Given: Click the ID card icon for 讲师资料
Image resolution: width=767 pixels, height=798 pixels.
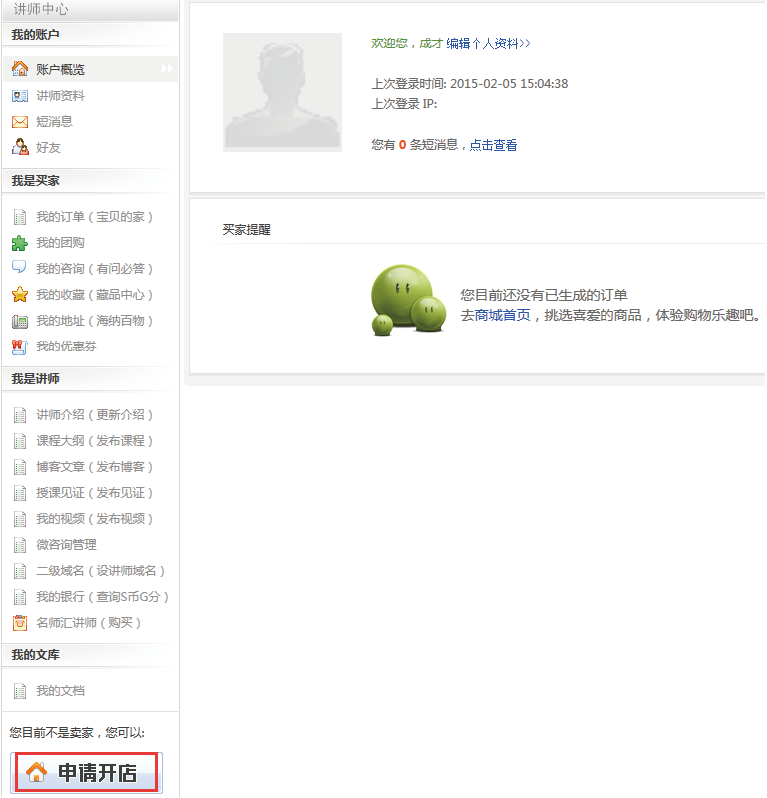Looking at the screenshot, I should (x=20, y=96).
